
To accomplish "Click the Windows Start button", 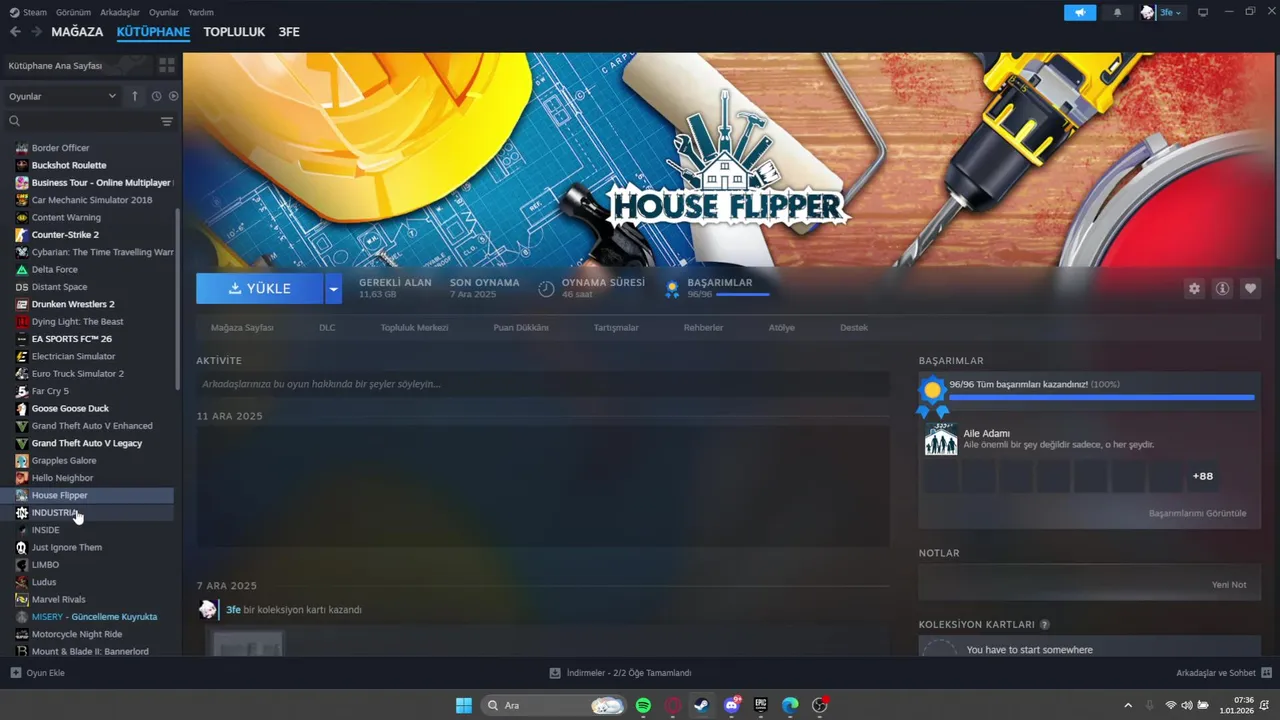I will click(x=464, y=705).
